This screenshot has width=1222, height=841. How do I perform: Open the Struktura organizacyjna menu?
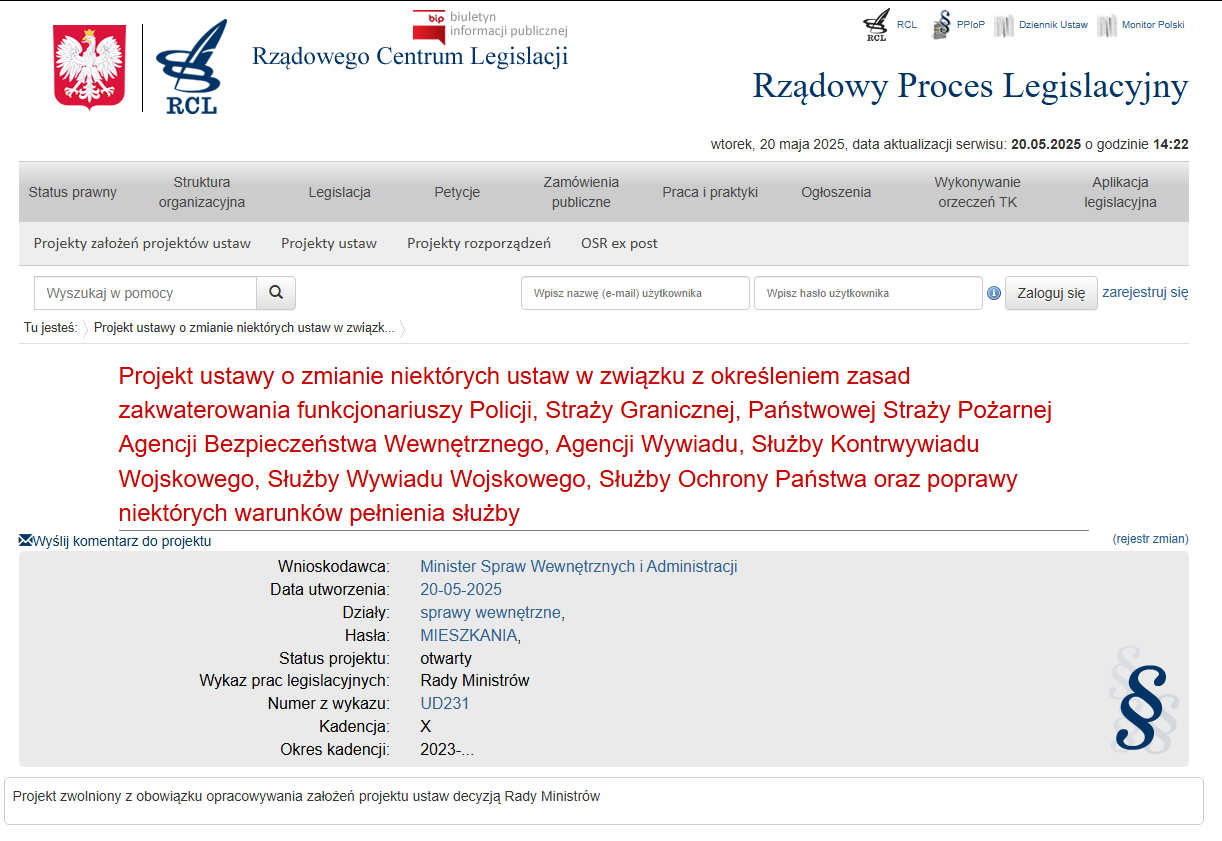coord(202,192)
